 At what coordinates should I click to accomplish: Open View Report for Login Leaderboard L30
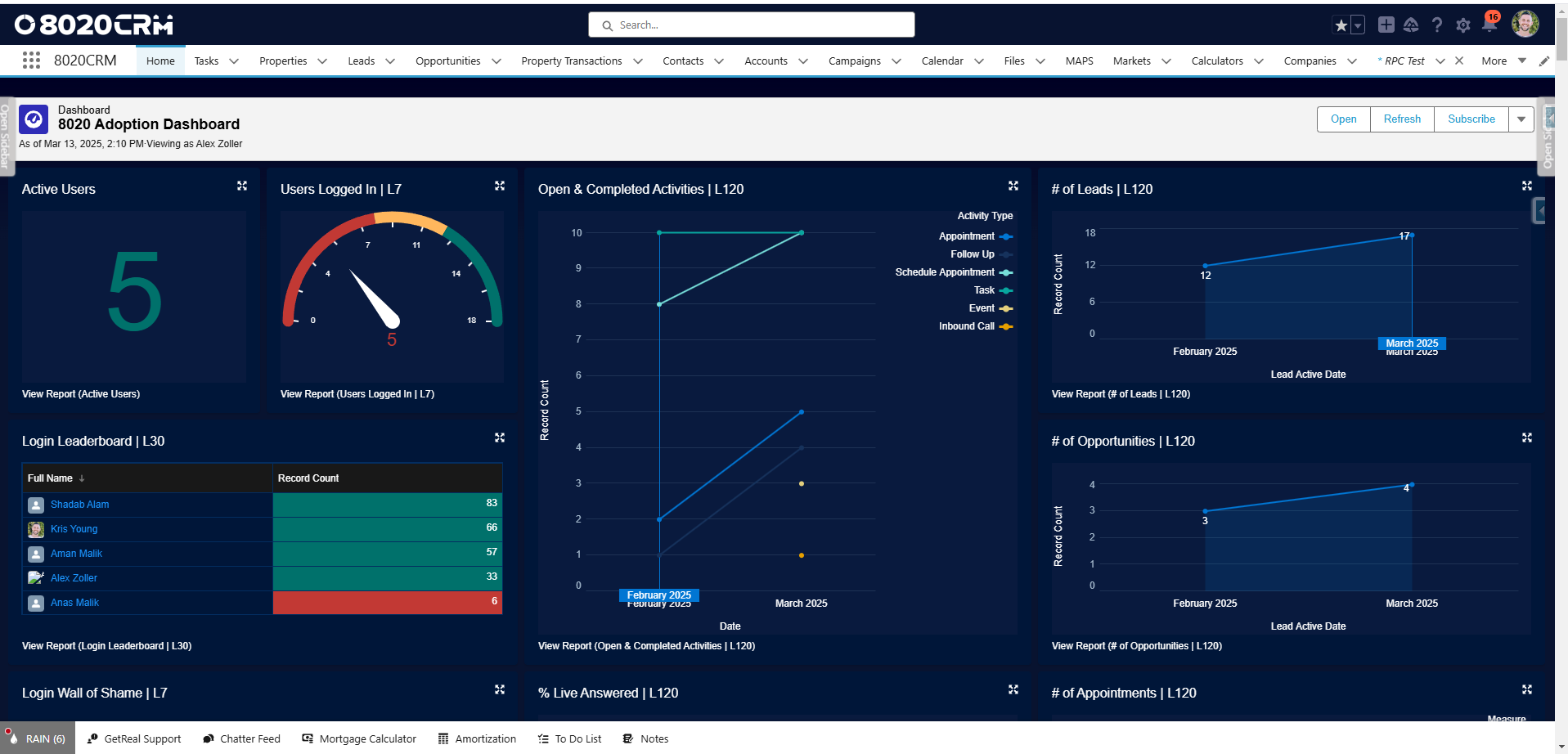(106, 645)
